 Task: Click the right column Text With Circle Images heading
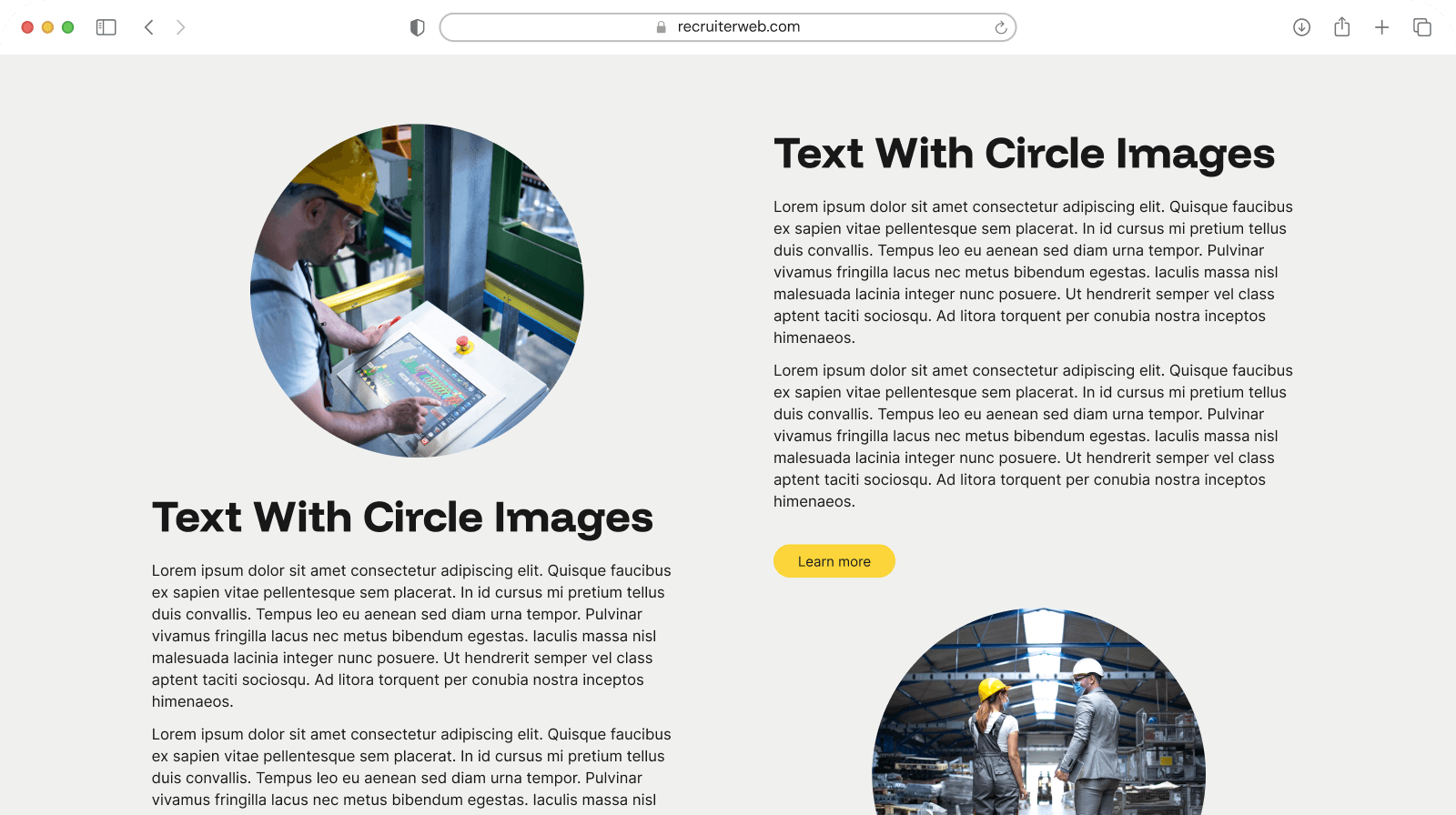[x=1024, y=154]
